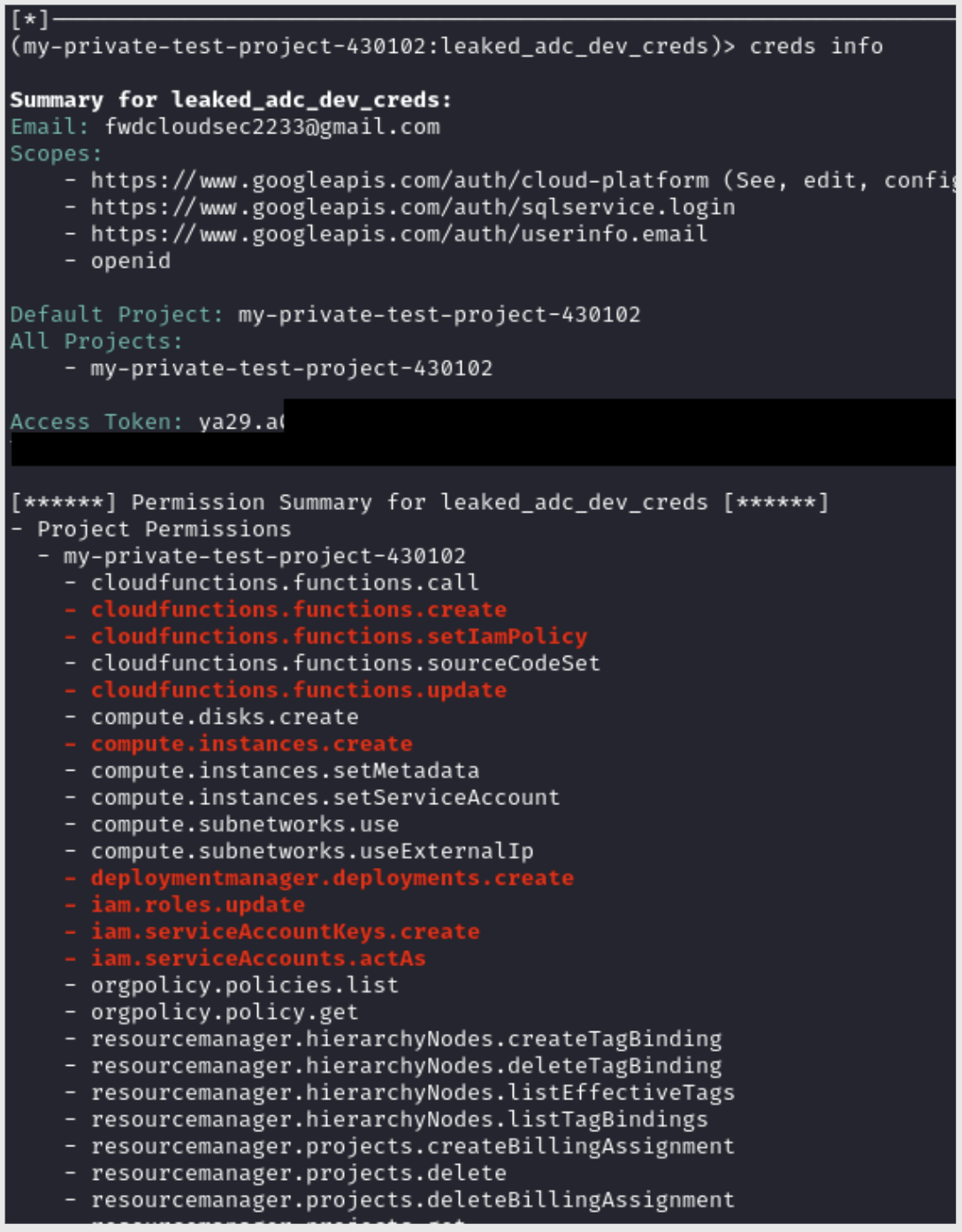The image size is (962, 1232).
Task: Click the cloudfunctions.functions.setIamPolicy line
Action: 339,637
